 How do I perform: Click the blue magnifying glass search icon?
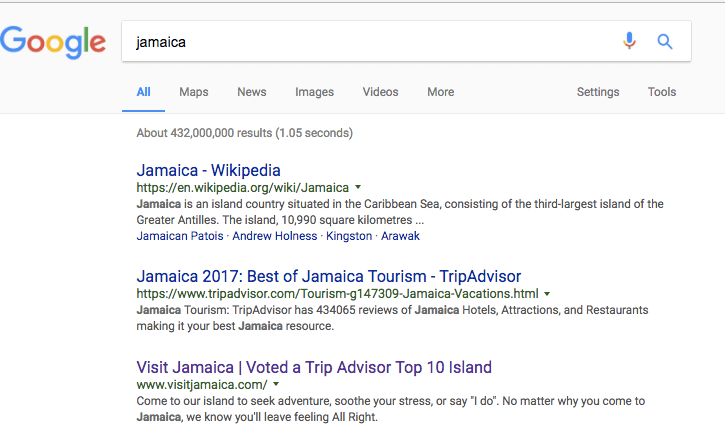point(665,42)
